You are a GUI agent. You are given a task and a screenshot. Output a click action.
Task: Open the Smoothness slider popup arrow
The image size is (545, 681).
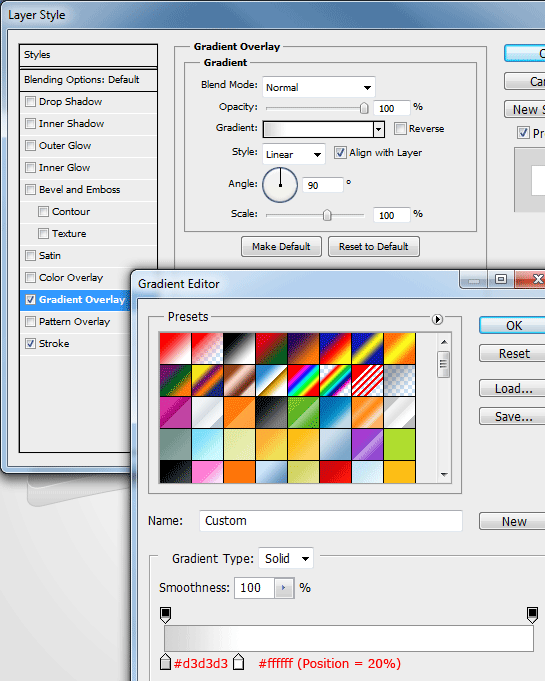tap(284, 588)
